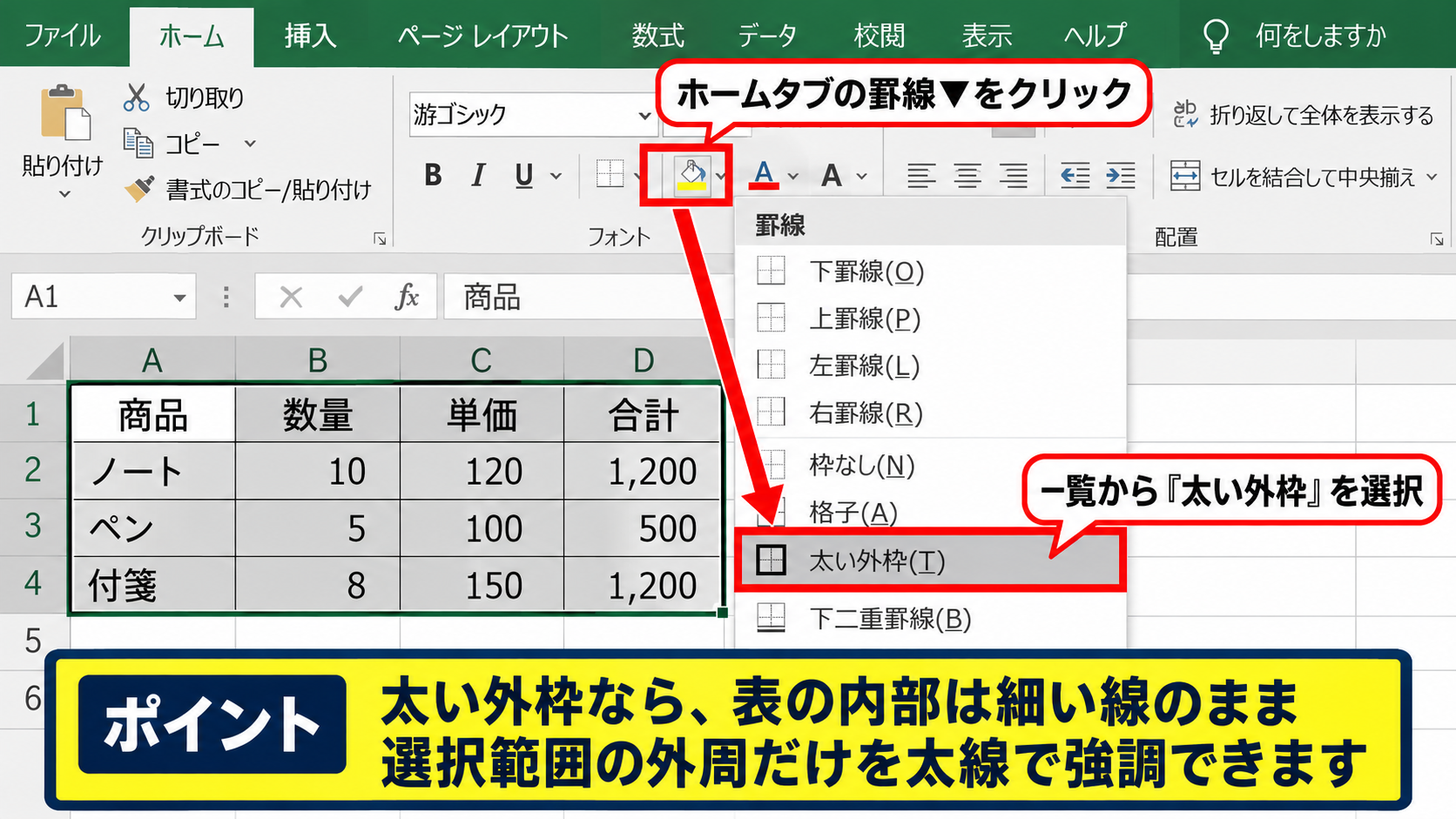Align text right
The image size is (1456, 819).
click(1013, 176)
